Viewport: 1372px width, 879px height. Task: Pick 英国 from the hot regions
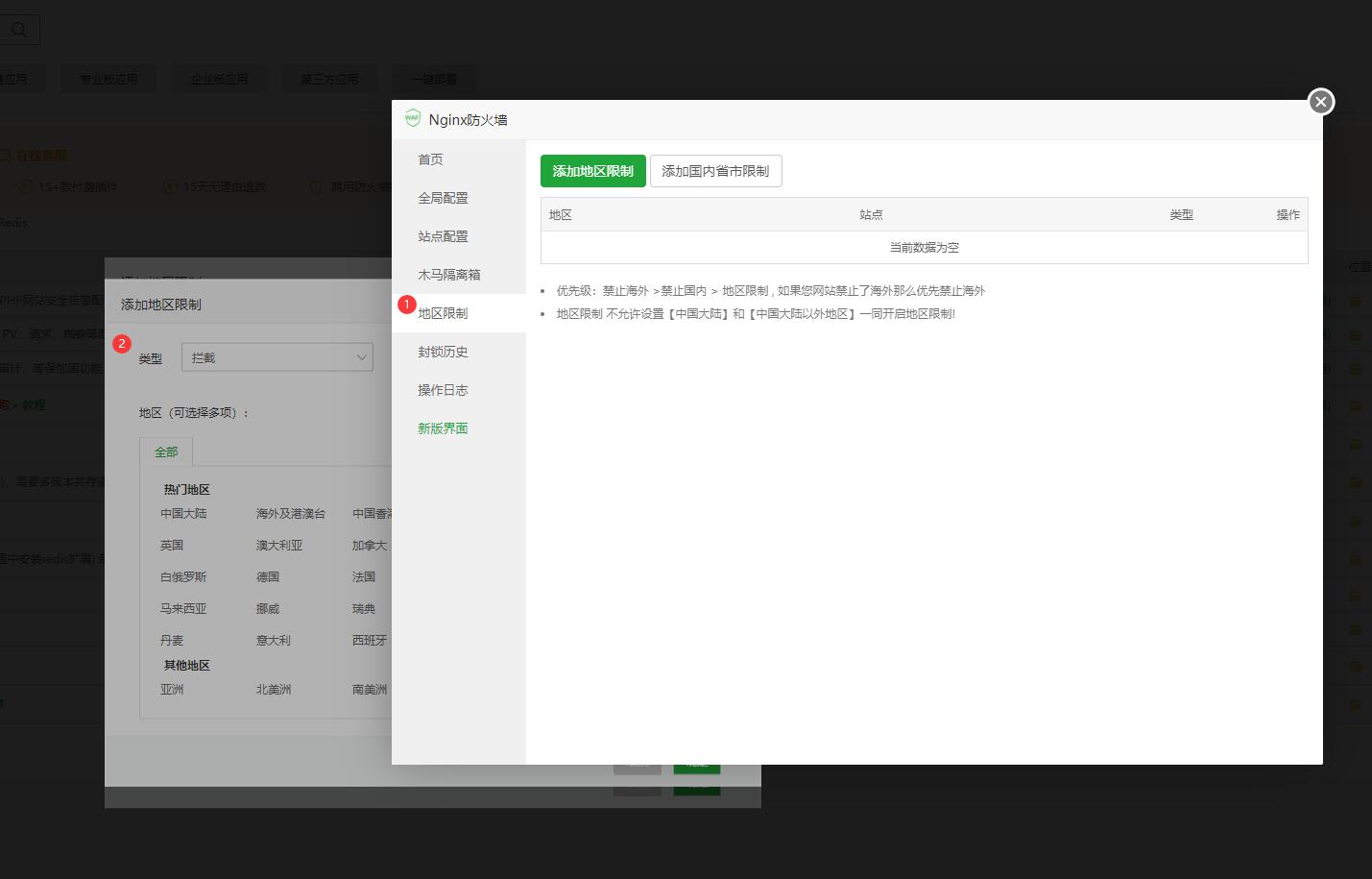point(172,546)
